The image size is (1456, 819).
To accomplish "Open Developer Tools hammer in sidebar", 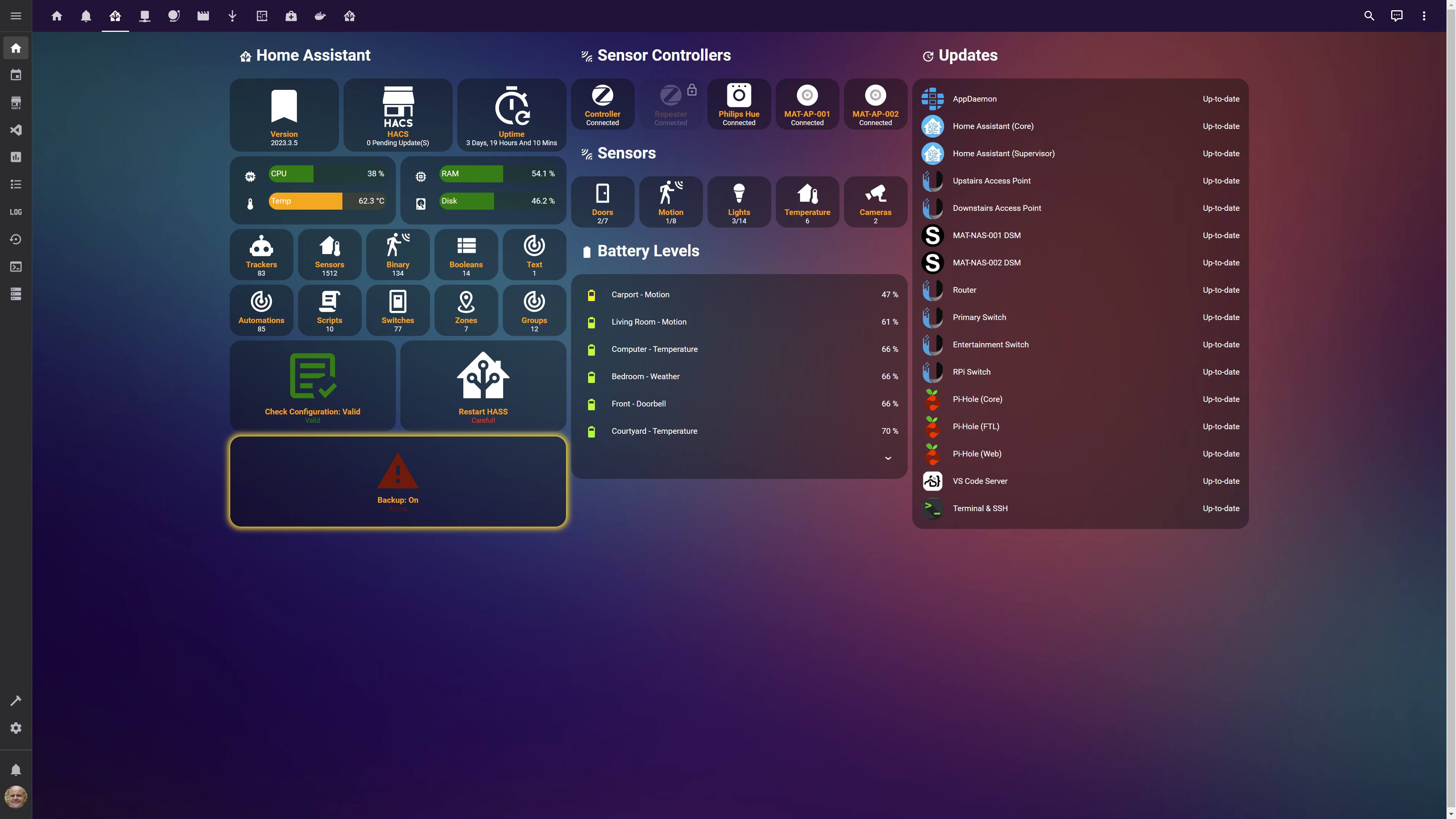I will click(x=16, y=701).
